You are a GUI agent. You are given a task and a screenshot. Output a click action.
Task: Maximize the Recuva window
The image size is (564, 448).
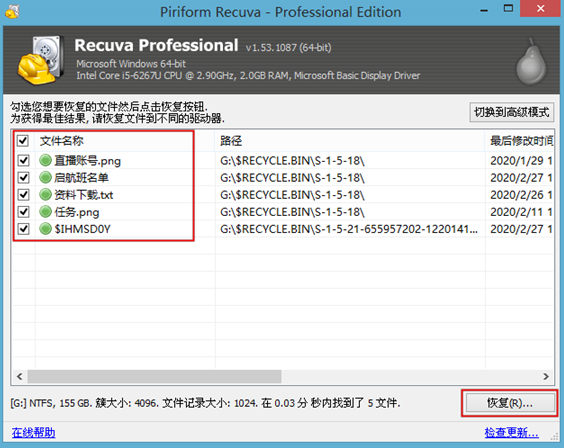pyautogui.click(x=508, y=9)
